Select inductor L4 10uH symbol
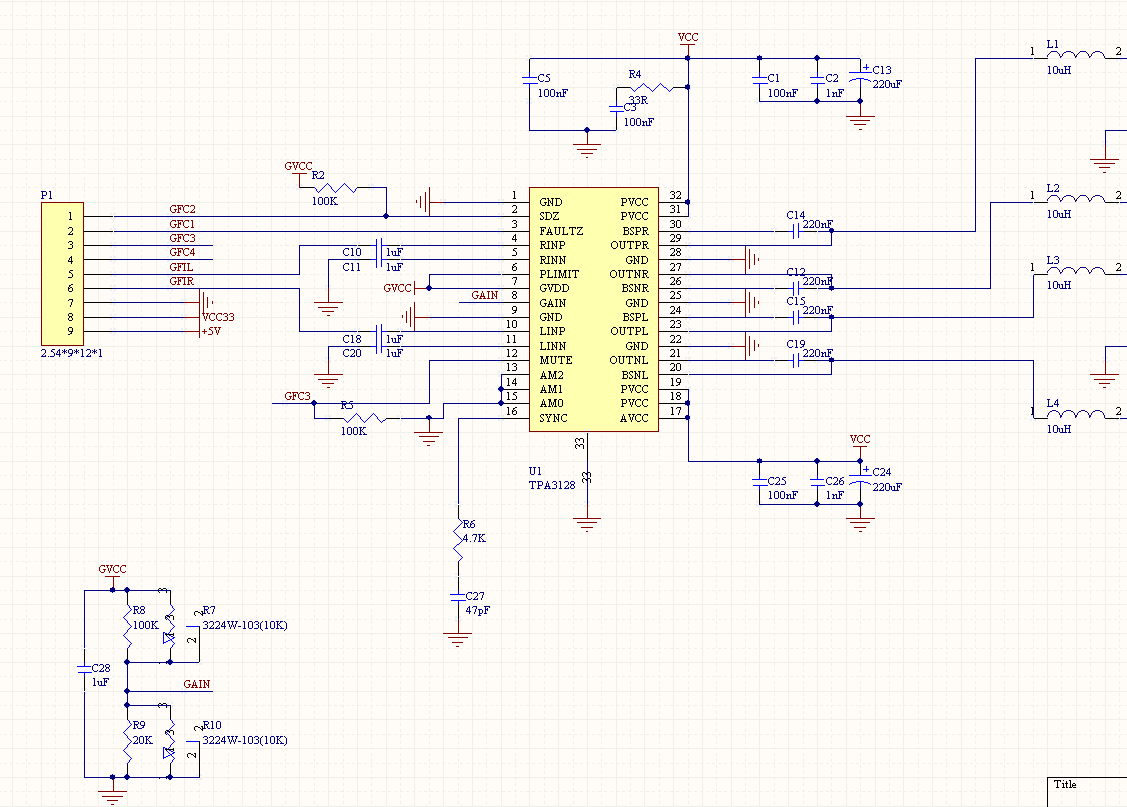 click(1076, 414)
